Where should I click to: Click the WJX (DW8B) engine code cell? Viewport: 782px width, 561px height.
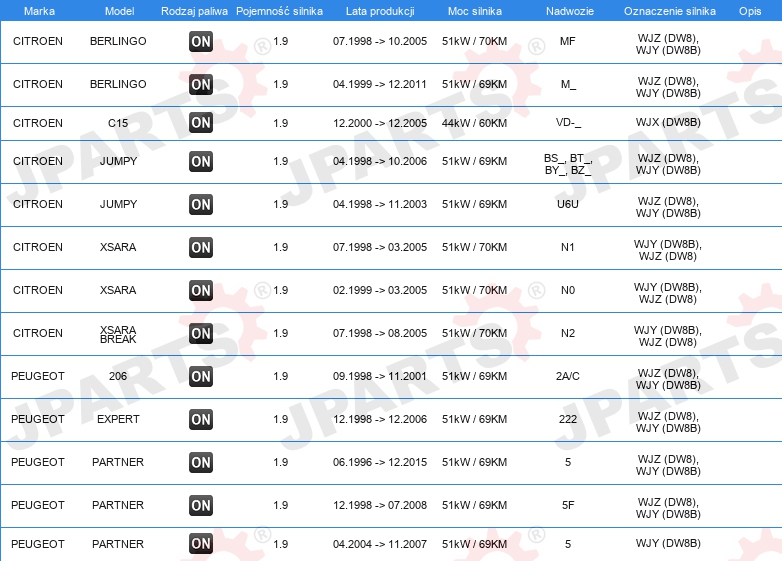[x=668, y=122]
